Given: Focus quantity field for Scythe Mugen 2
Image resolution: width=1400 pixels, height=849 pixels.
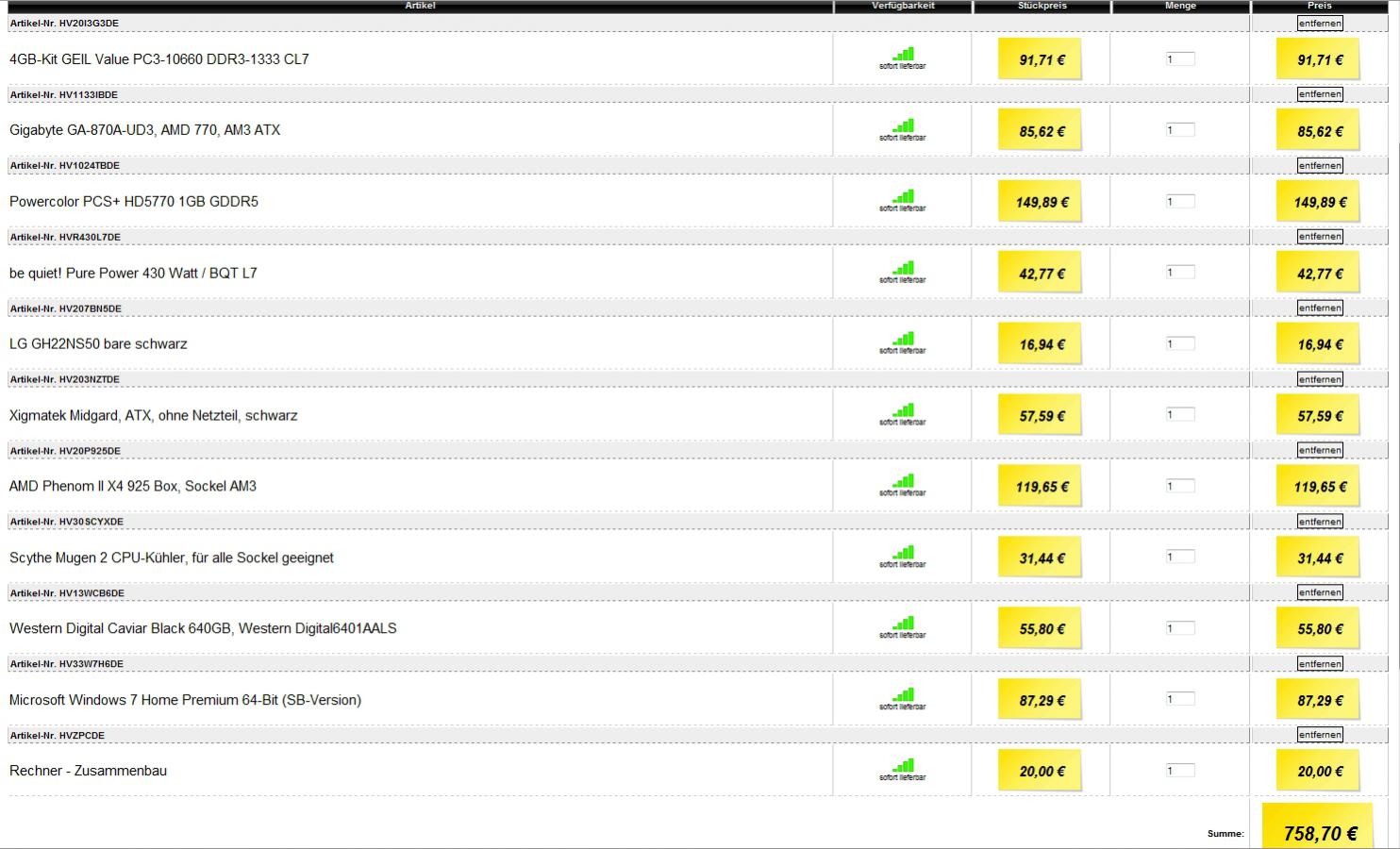Looking at the screenshot, I should (x=1180, y=558).
